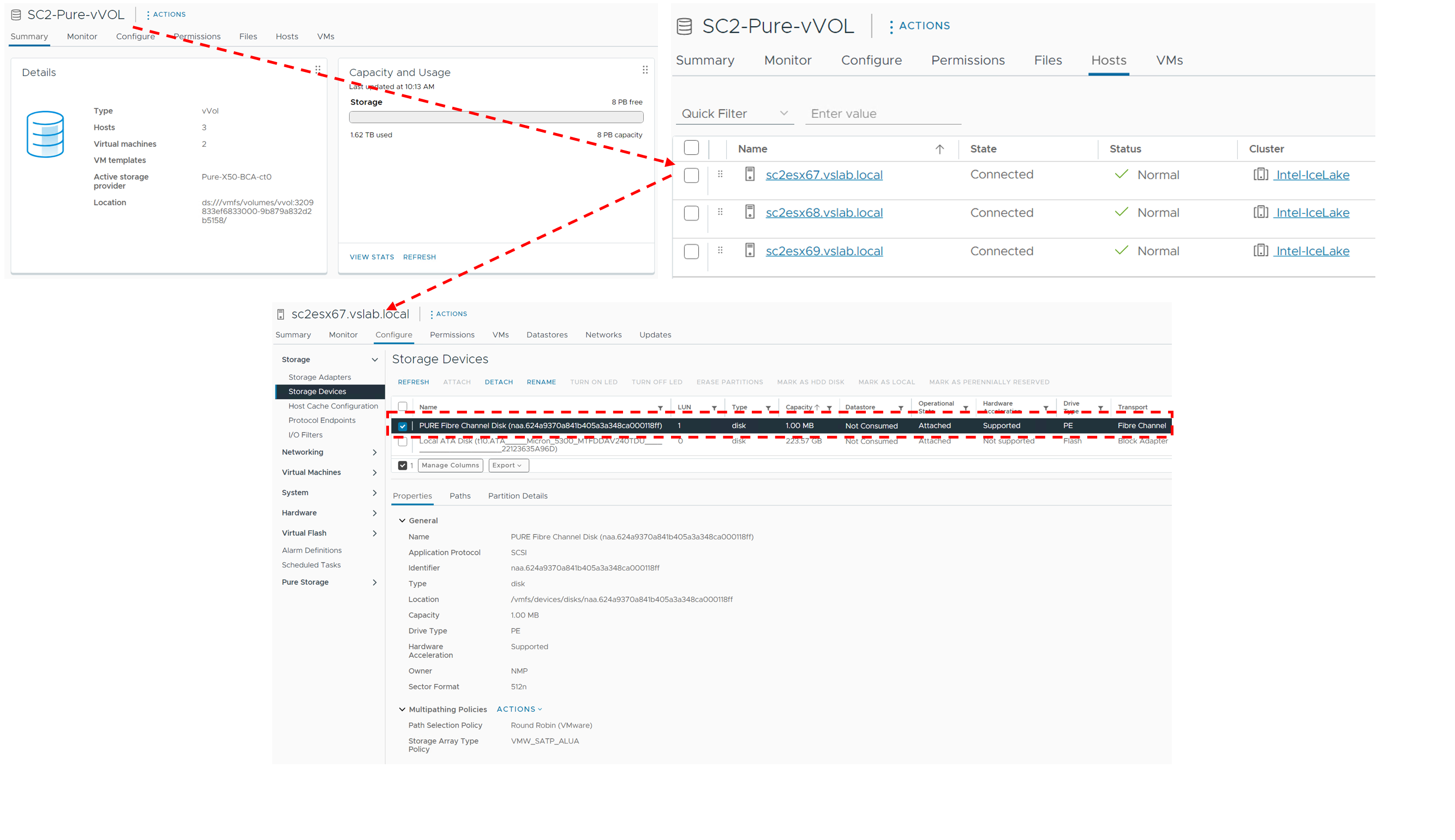The height and width of the screenshot is (840, 1455).
Task: Click the DETACH button for storage devices
Action: tap(499, 382)
